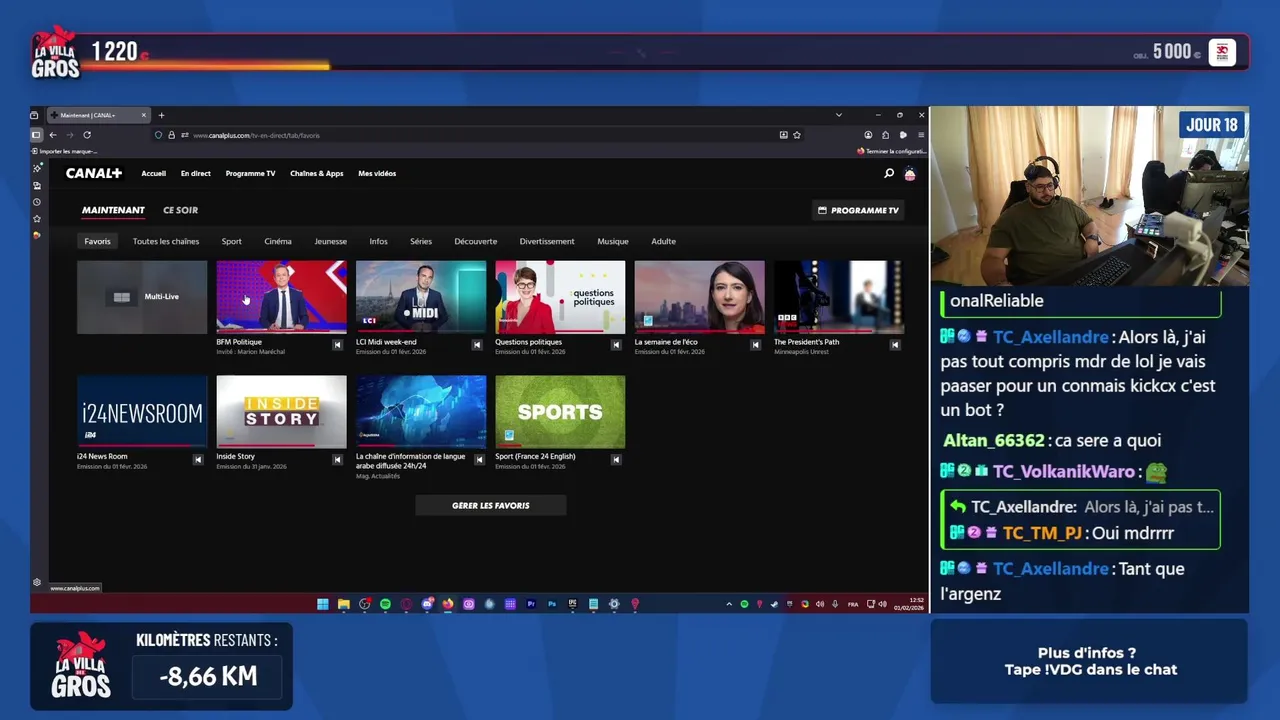Open the Multi-Live tile
Image resolution: width=1280 pixels, height=720 pixels.
tap(142, 297)
